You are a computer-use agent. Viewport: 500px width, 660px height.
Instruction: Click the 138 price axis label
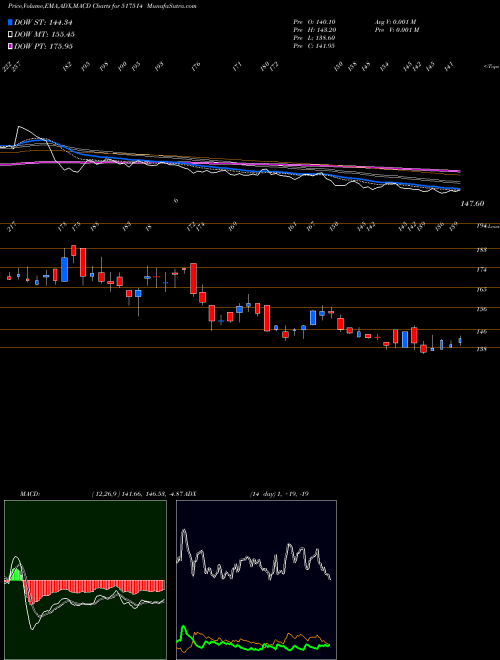pyautogui.click(x=481, y=349)
